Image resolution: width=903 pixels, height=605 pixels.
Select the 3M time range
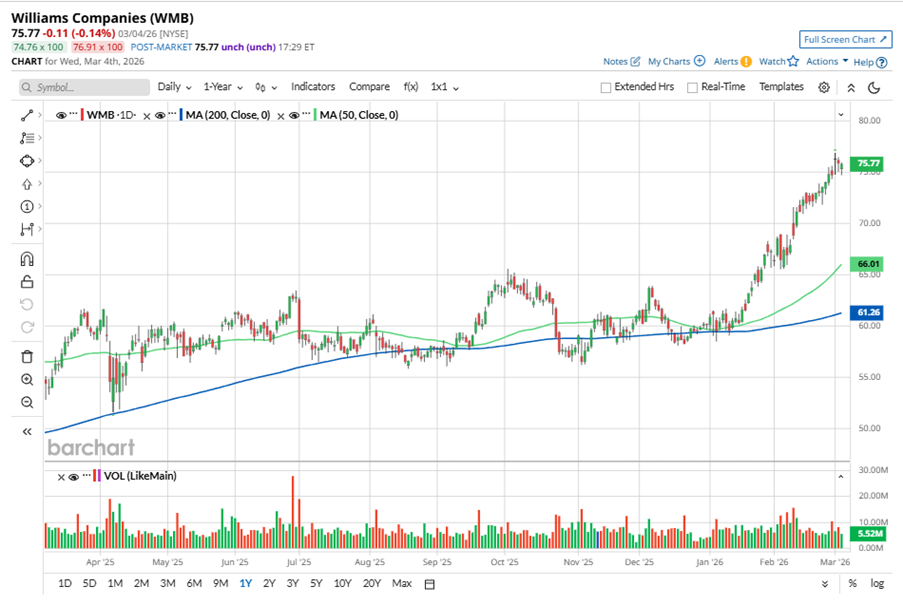168,584
